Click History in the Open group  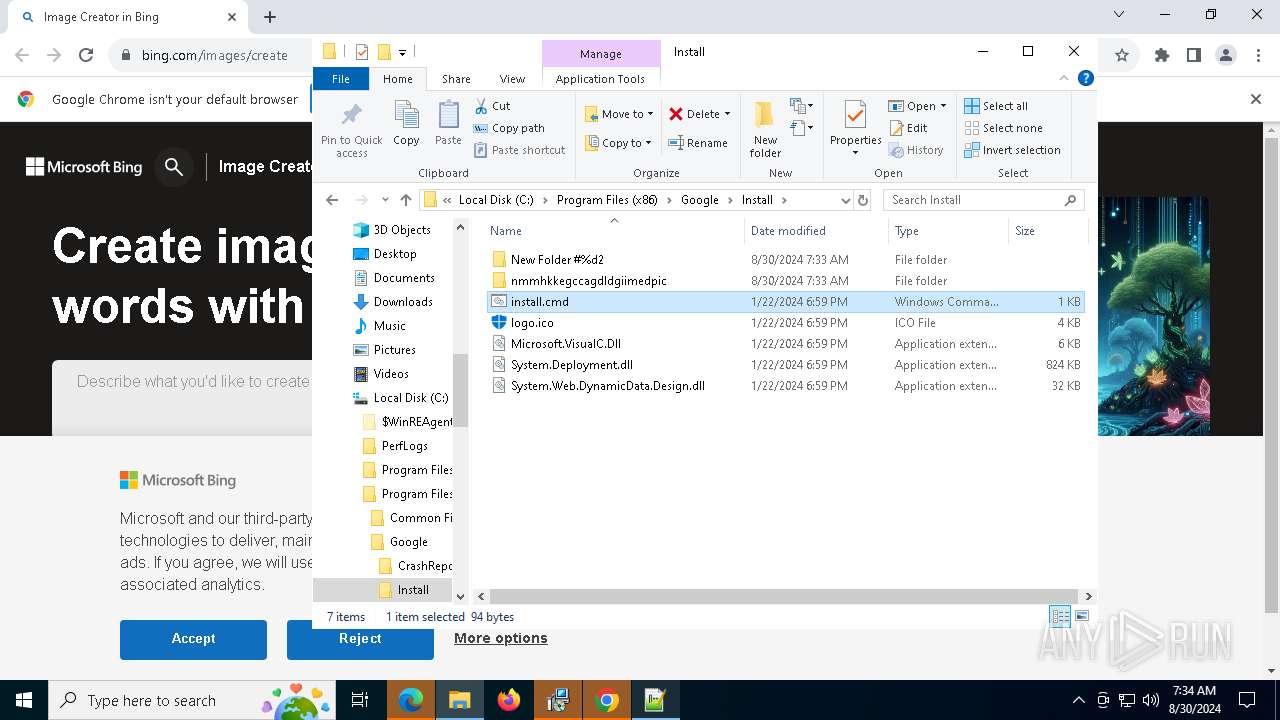[915, 150]
